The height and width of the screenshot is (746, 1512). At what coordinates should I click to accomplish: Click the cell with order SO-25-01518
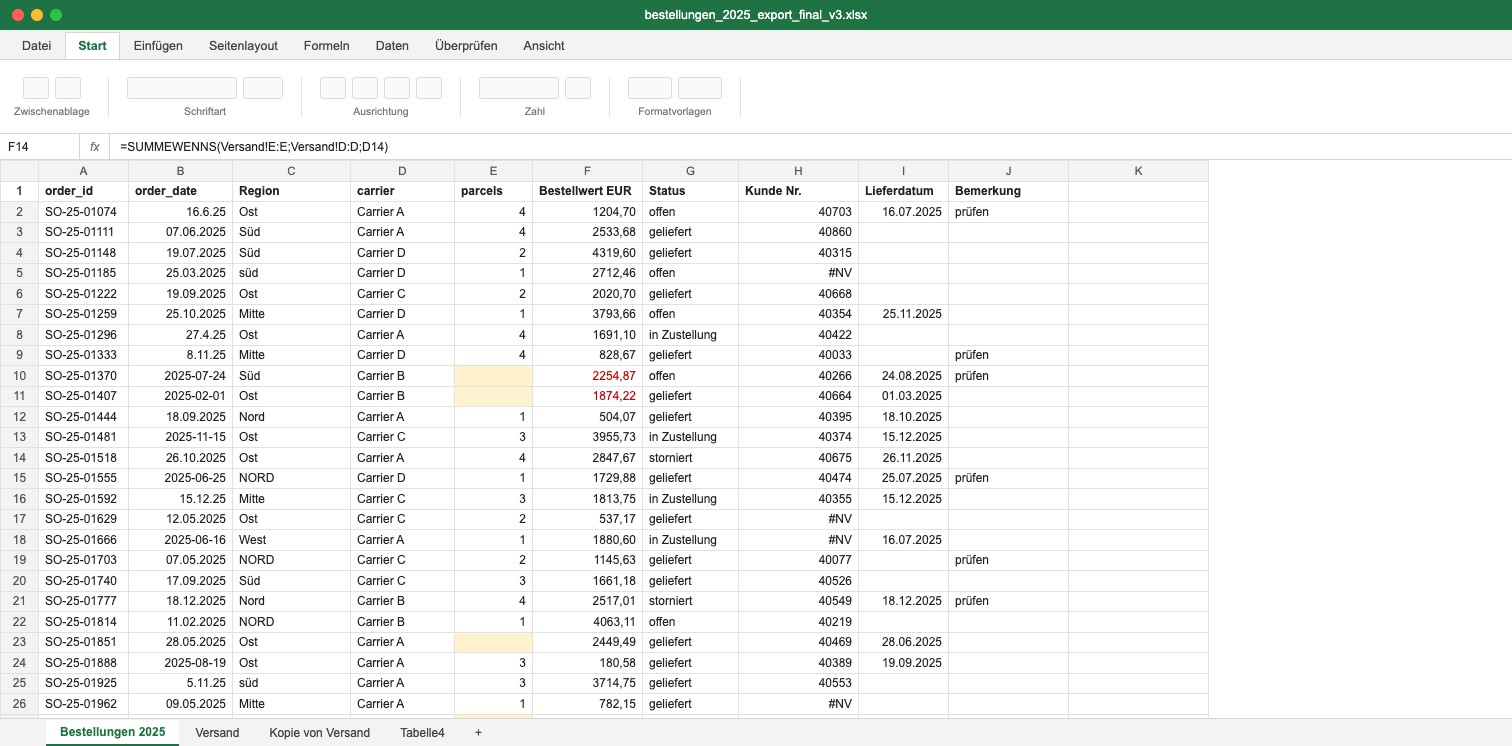[83, 457]
